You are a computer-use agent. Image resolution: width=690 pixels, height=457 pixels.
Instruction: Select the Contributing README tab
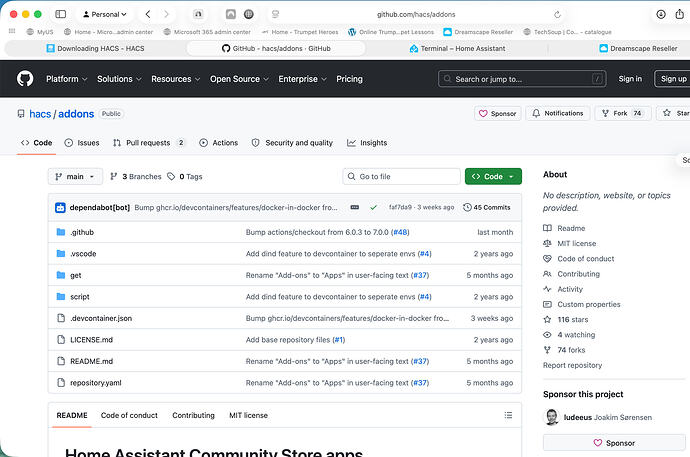(193, 415)
